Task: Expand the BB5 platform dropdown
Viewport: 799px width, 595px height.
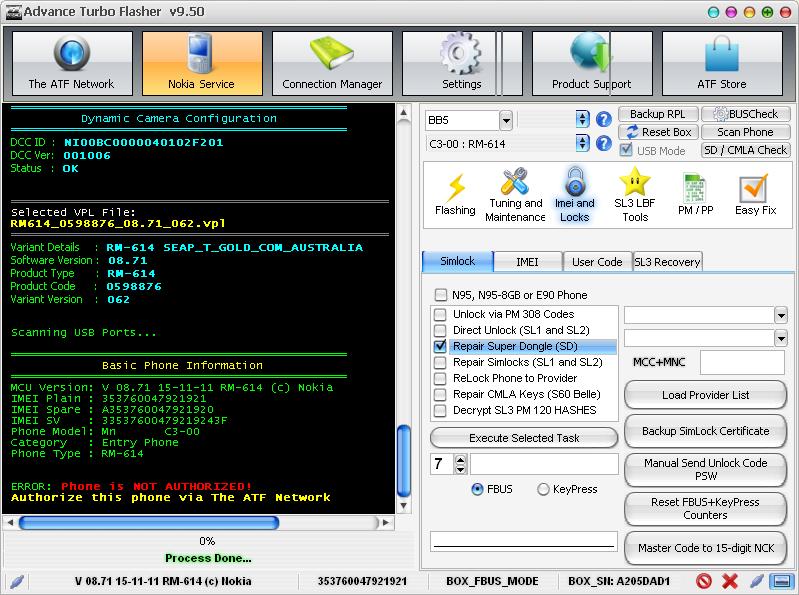Action: pos(505,121)
